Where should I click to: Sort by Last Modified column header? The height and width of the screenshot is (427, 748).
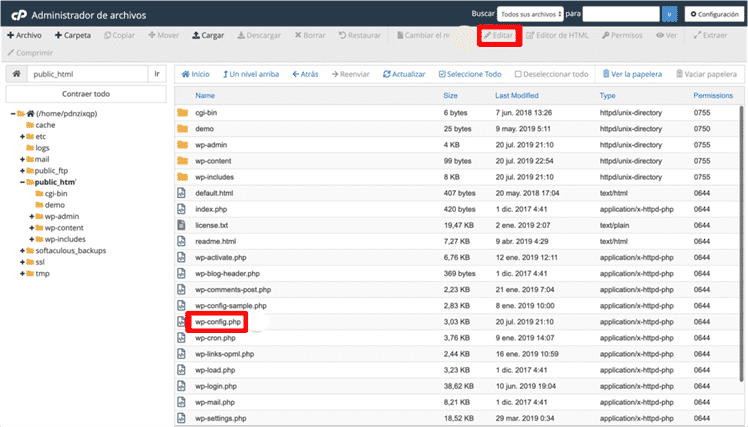[x=517, y=95]
